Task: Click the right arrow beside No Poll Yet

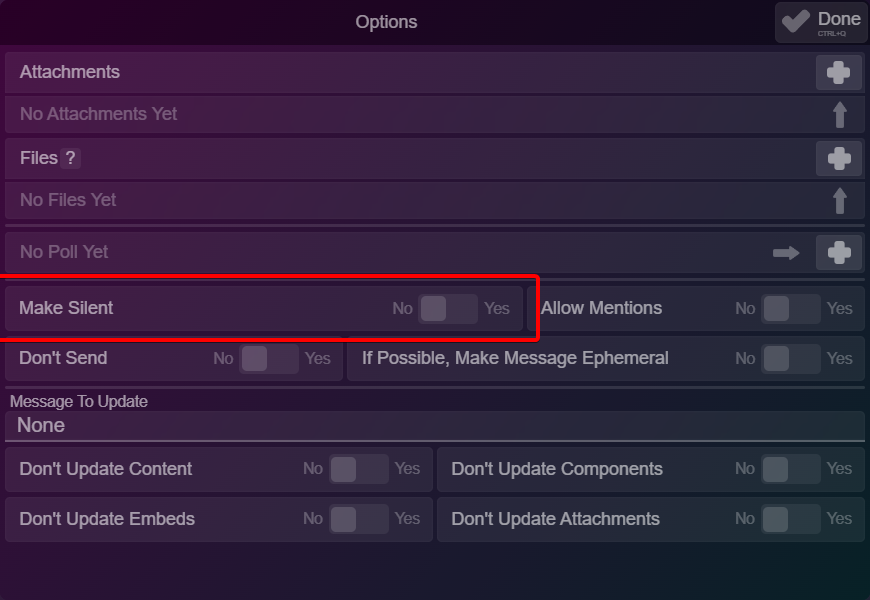Action: pos(786,253)
